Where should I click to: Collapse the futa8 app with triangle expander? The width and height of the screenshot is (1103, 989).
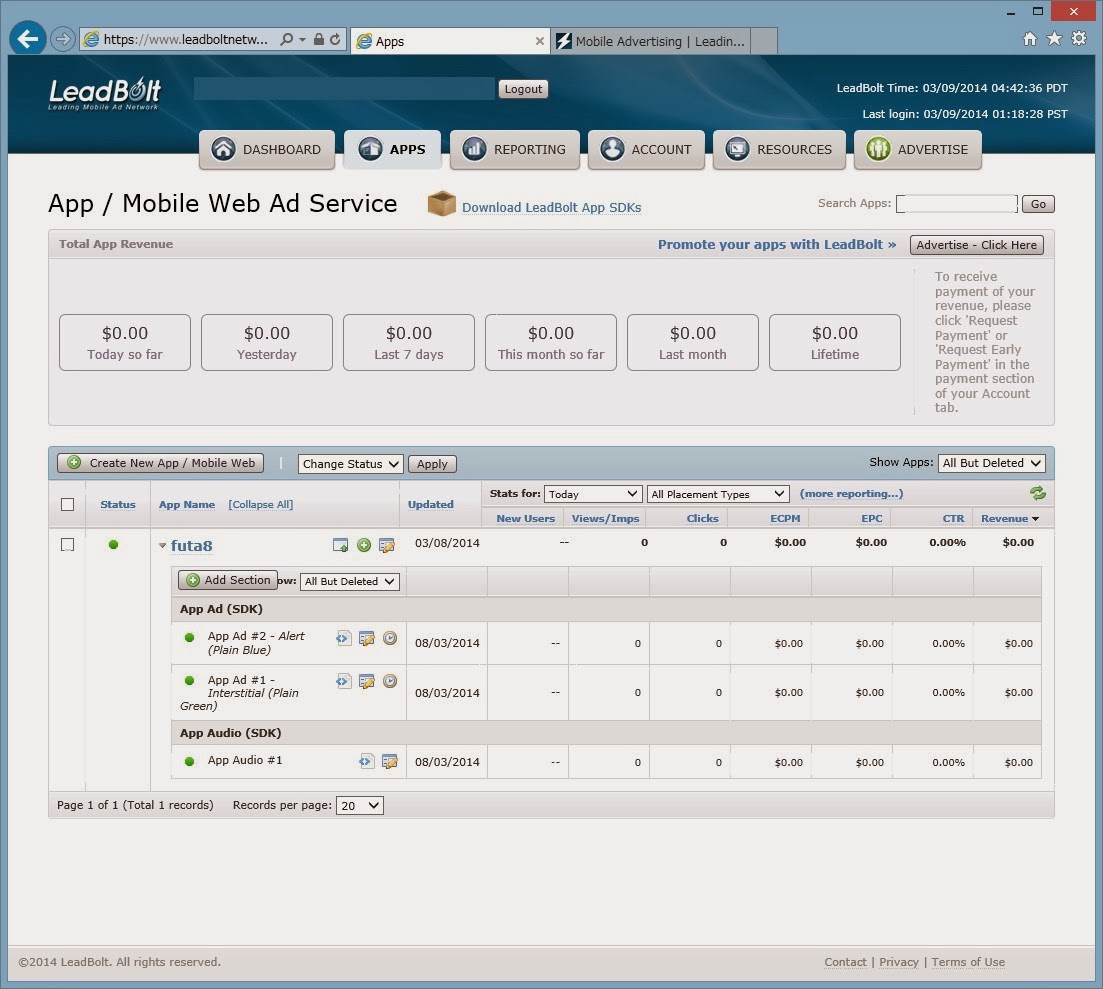click(162, 545)
